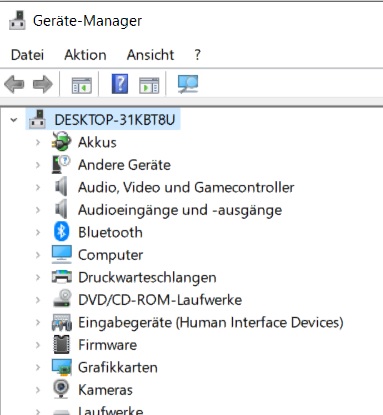Image resolution: width=383 pixels, height=415 pixels.
Task: Click the Andere Geräte unknown device icon
Action: point(61,164)
